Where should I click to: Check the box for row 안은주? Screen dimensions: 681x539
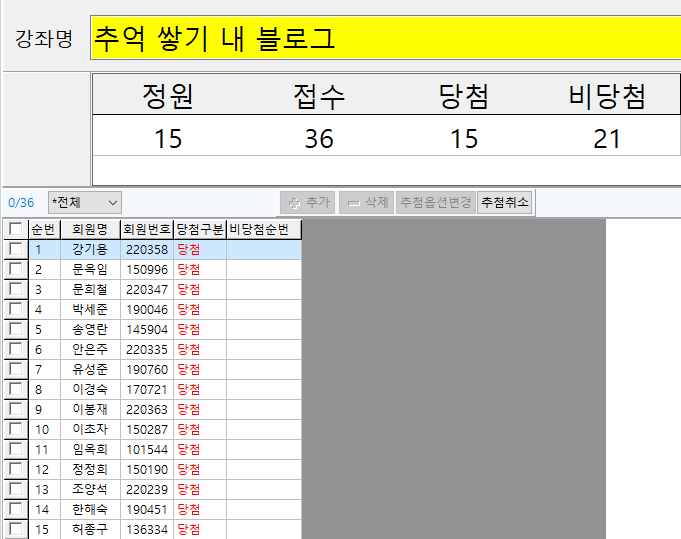[x=16, y=349]
